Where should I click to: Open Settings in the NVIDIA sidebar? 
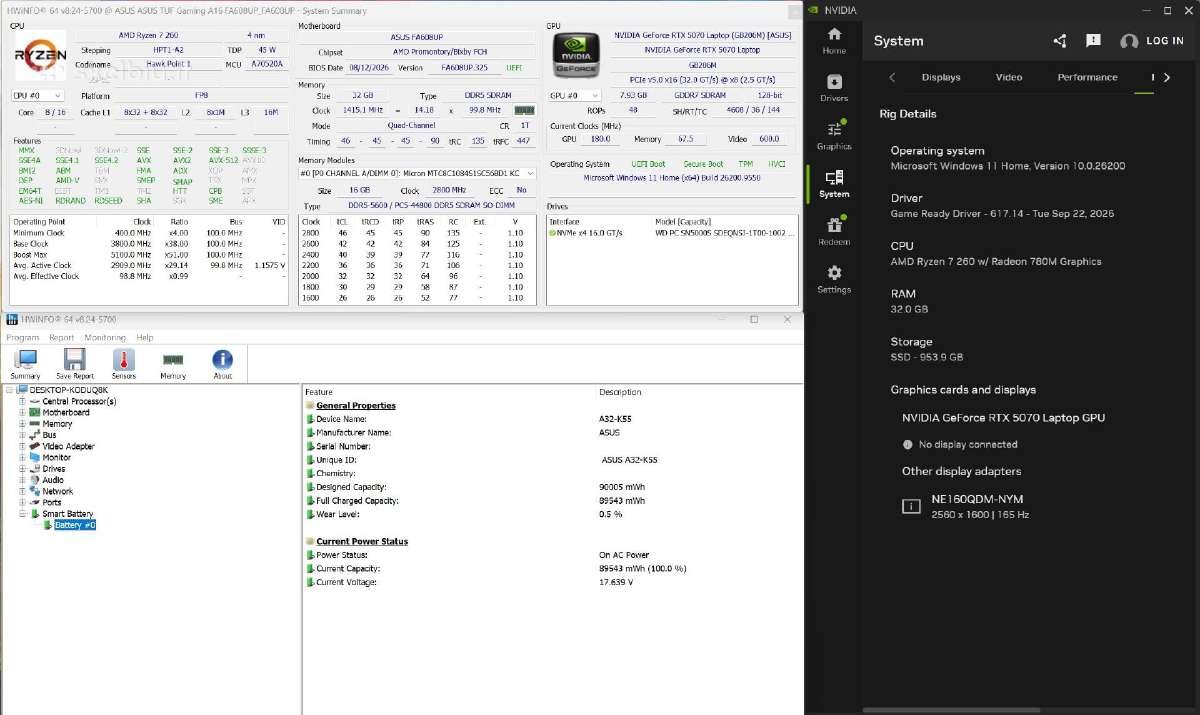(834, 279)
